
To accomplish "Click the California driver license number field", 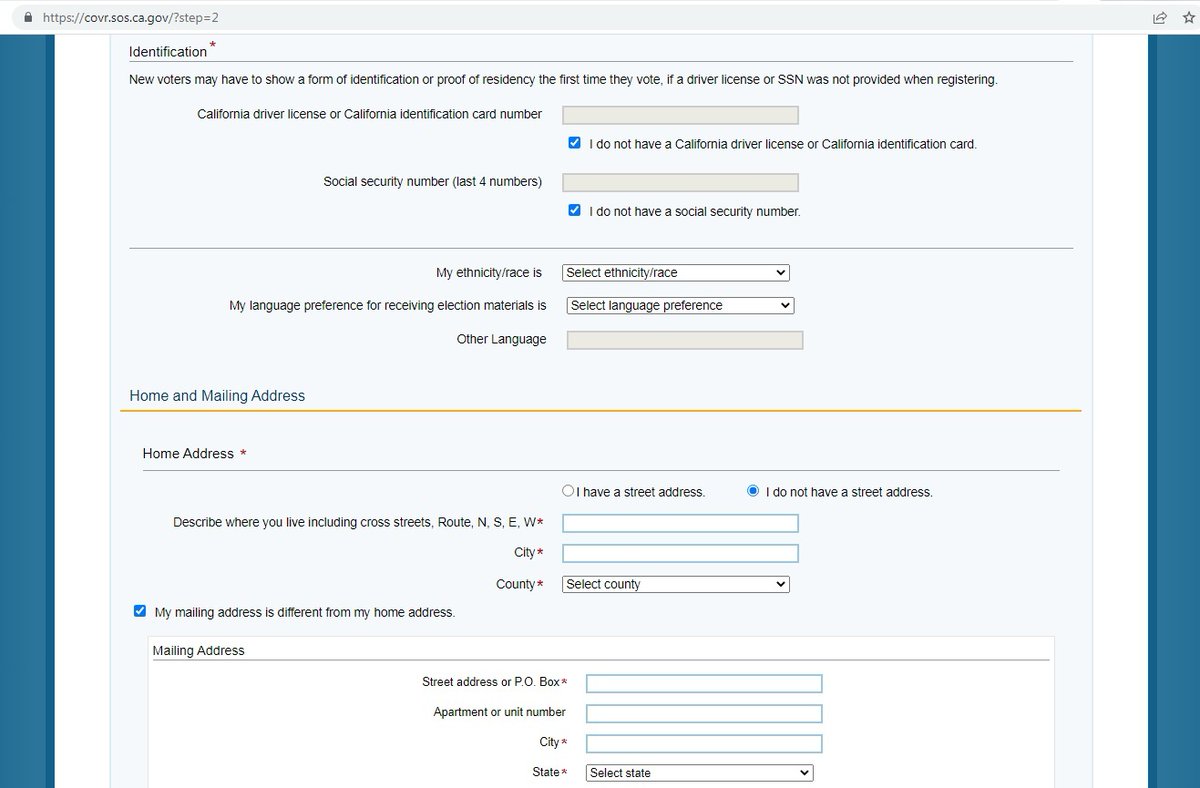I will (x=681, y=115).
